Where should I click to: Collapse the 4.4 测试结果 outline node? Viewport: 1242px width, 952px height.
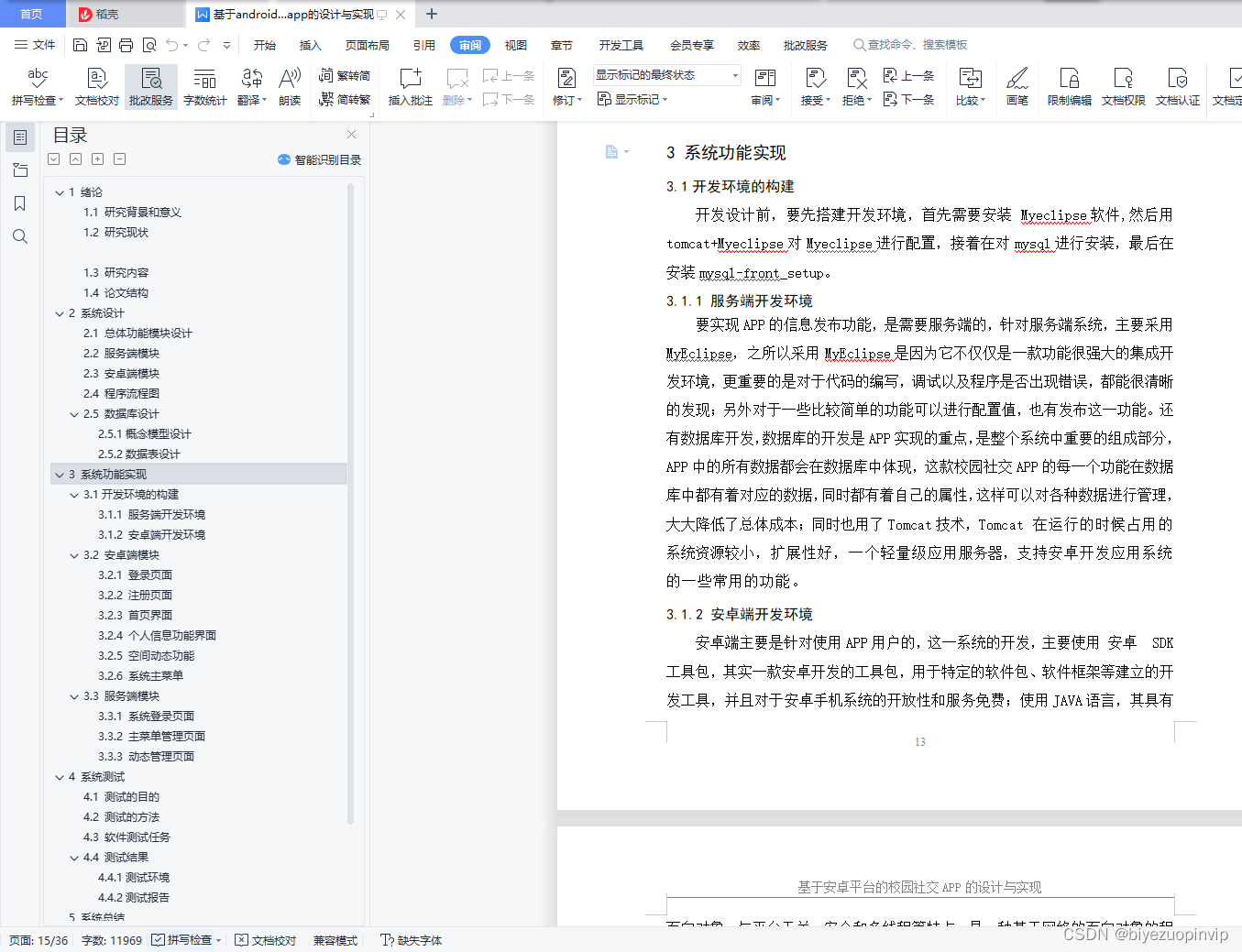pyautogui.click(x=74, y=858)
